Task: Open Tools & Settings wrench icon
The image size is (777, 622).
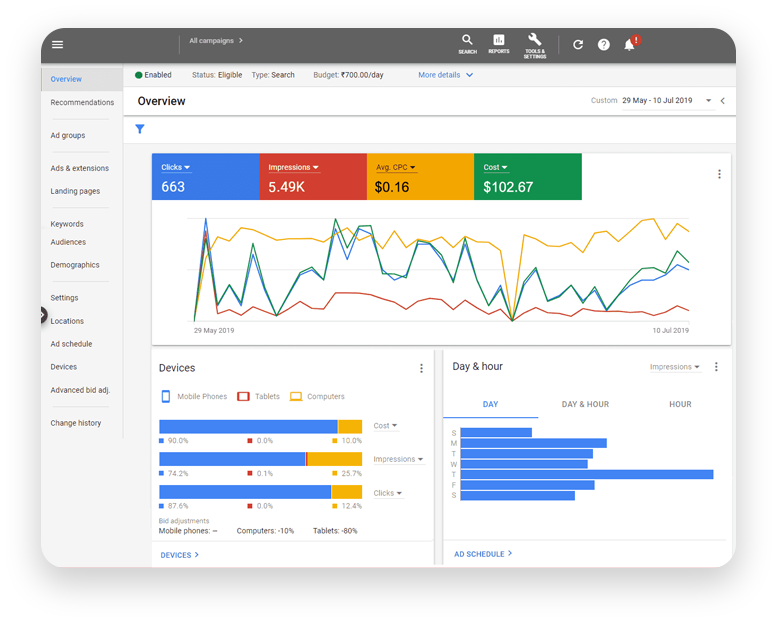Action: [x=534, y=43]
